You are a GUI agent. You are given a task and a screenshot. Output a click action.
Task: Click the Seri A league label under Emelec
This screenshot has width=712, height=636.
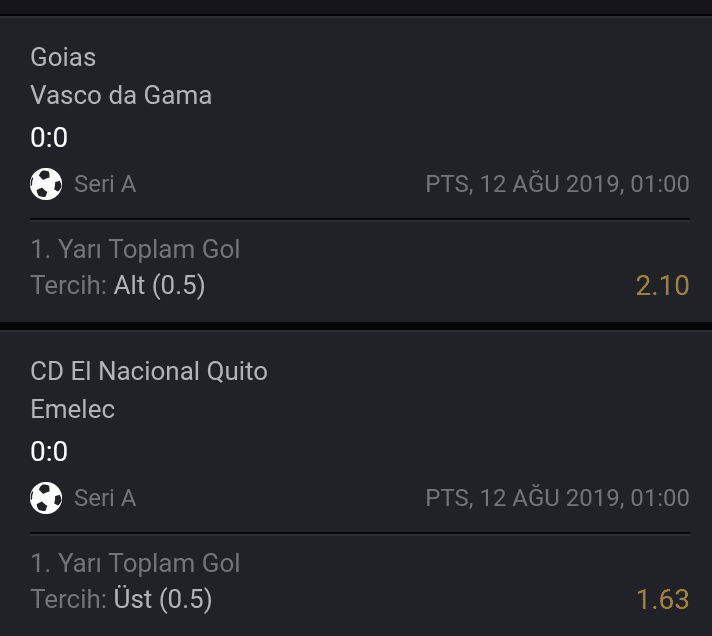(x=105, y=498)
